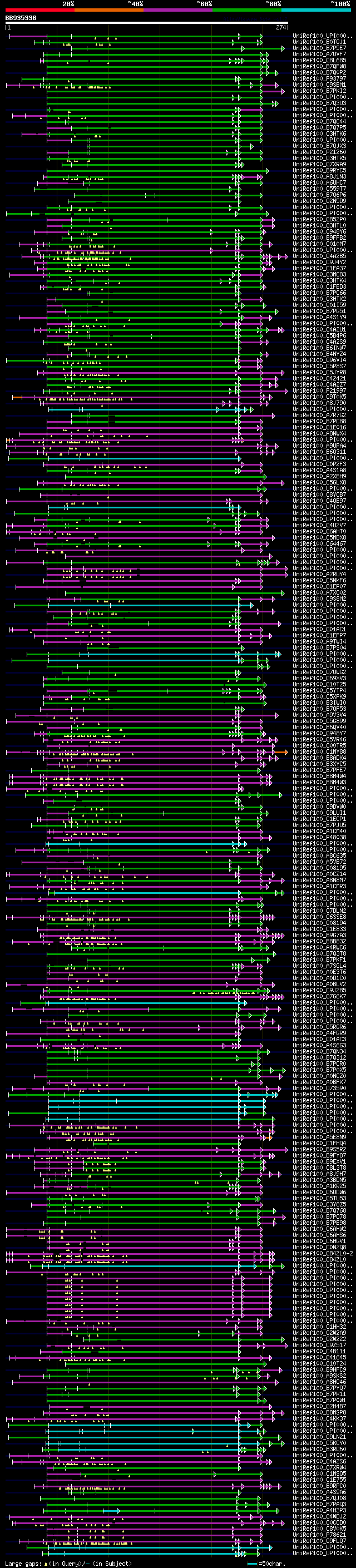Select the UniRef100_P21260 label
Image resolution: width=356 pixels, height=1568 pixels.
point(319,152)
